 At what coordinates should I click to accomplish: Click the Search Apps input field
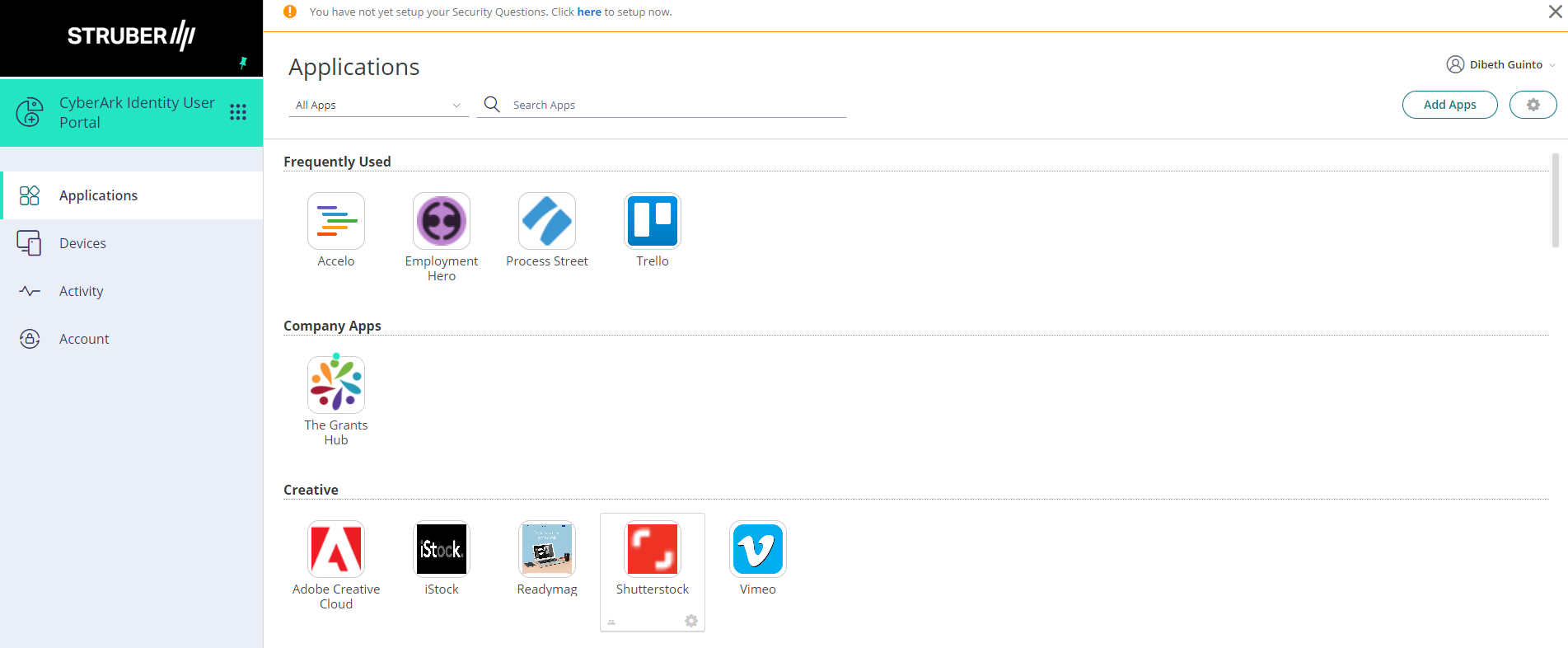click(676, 106)
